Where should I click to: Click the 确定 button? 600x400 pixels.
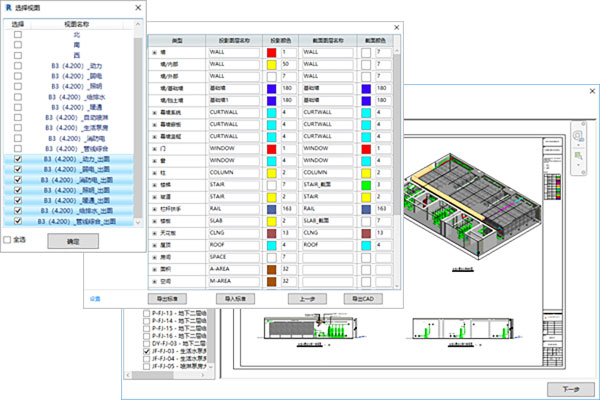[74, 241]
